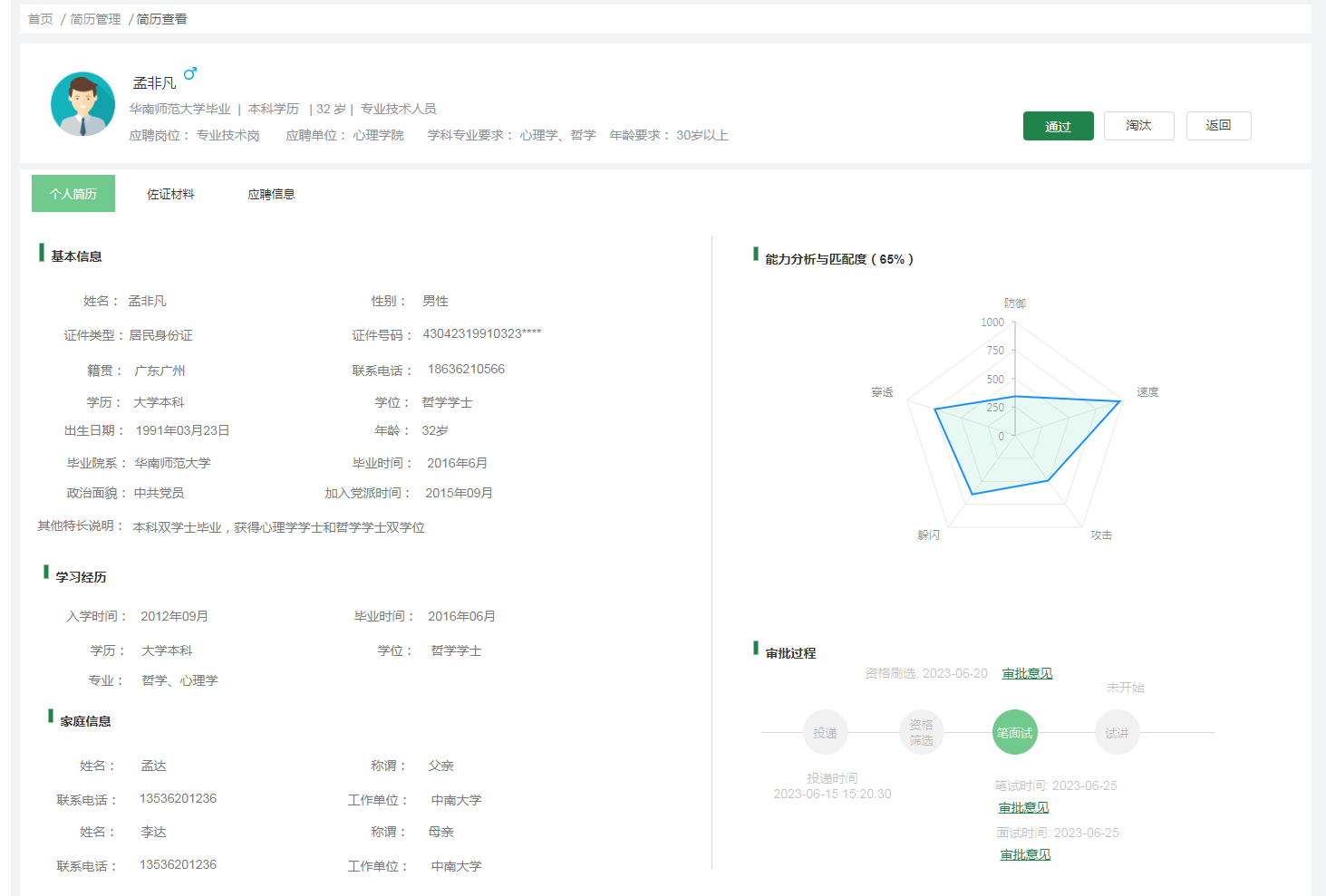Switch to the 个人简历 tab
Viewport: 1326px width, 896px height.
[x=73, y=194]
